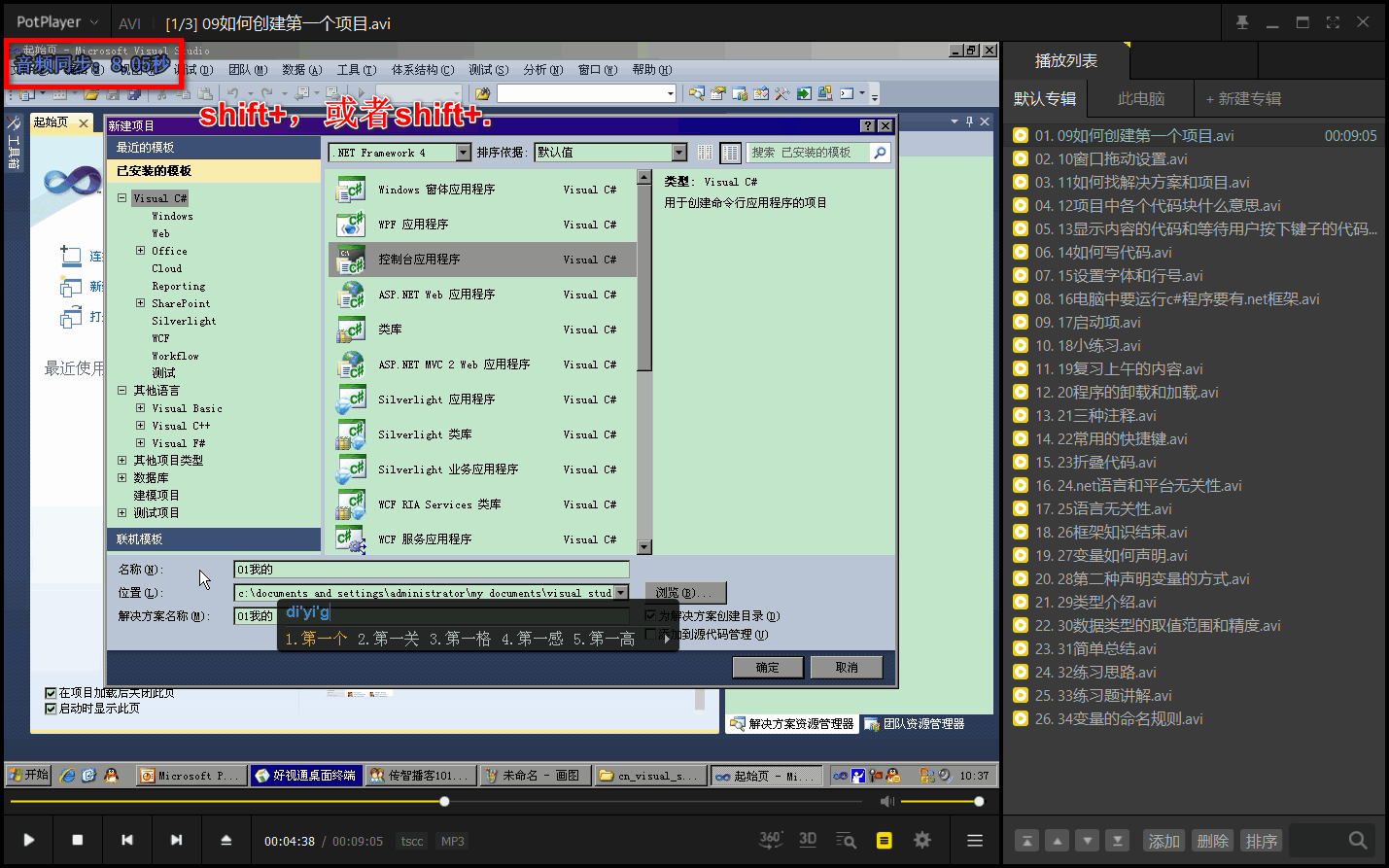Toggle 3D video mode
The height and width of the screenshot is (868, 1389).
tap(808, 840)
